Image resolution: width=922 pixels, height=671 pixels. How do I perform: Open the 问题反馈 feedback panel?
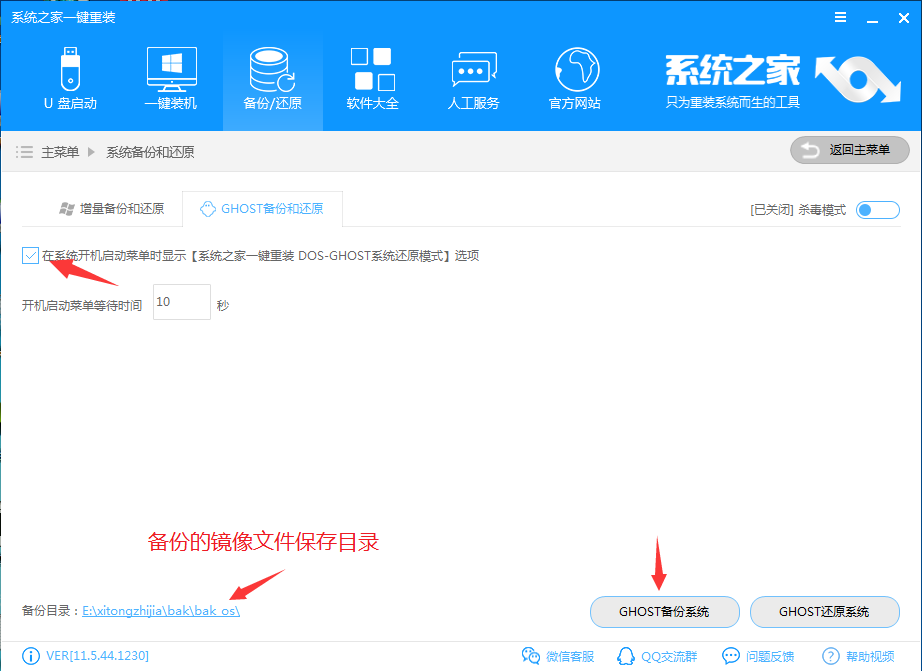757,655
